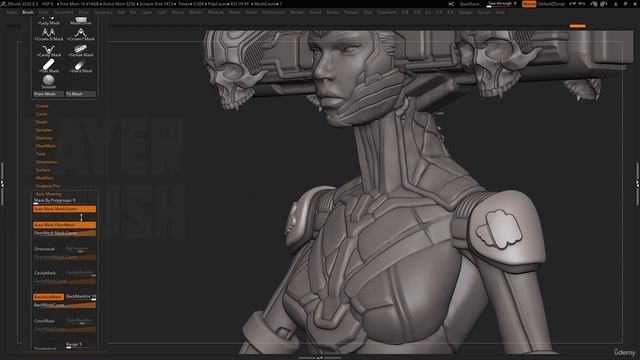The image size is (640, 360).
Task: Select the MaskCurve brush
Action: [80, 21]
